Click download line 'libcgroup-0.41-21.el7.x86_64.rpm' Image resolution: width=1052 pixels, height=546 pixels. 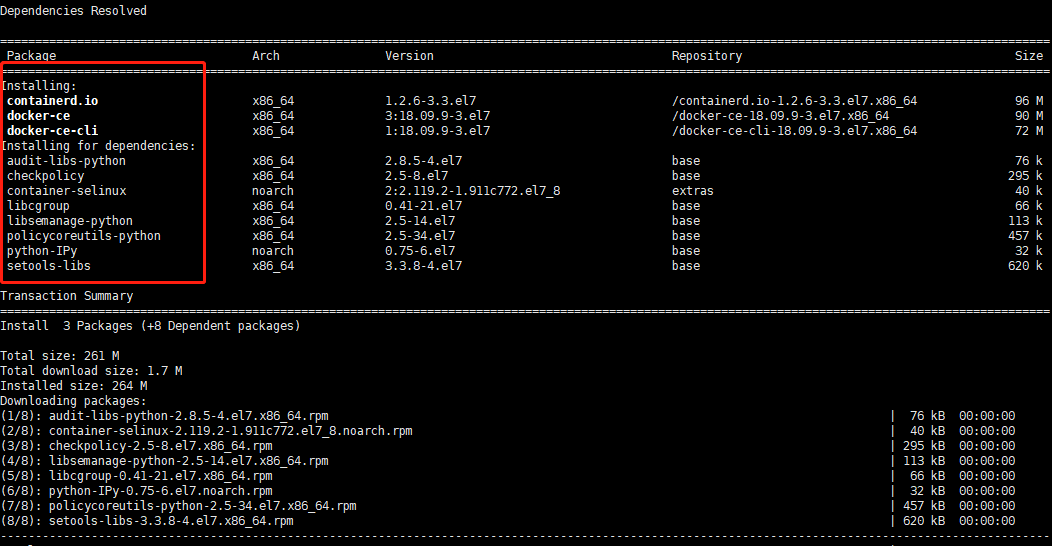click(x=160, y=476)
